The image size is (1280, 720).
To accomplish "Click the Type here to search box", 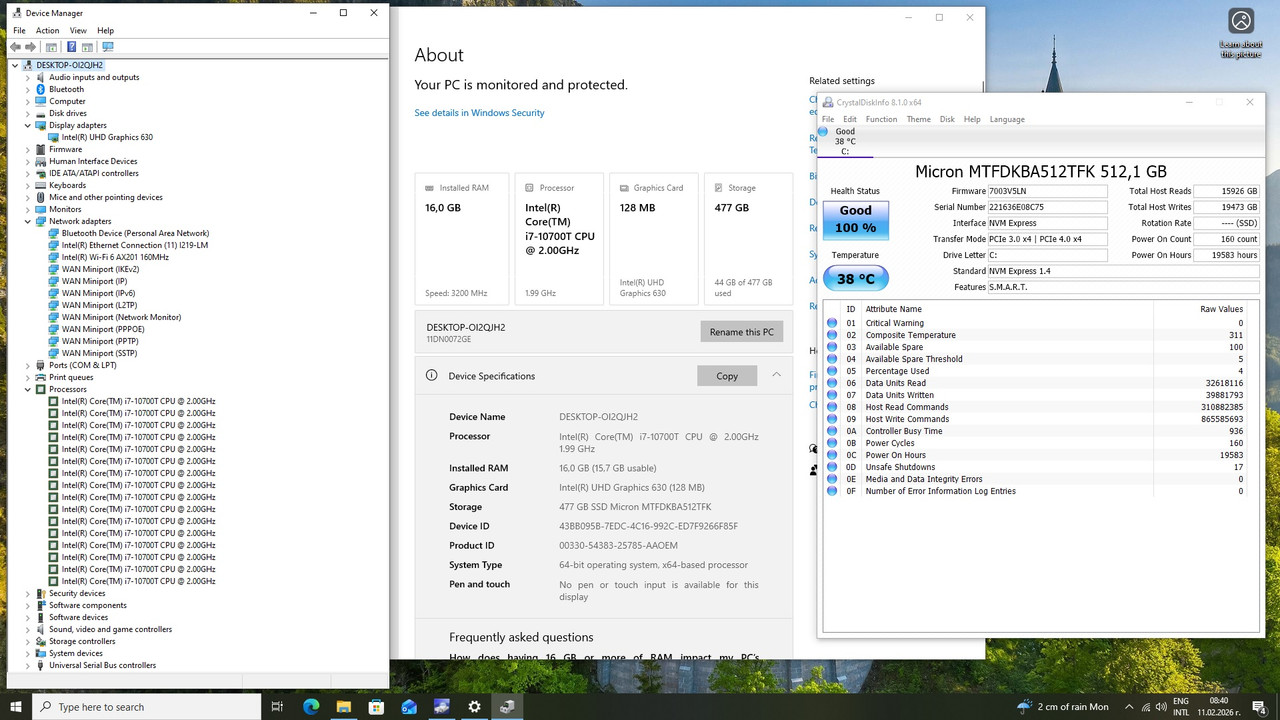I will [x=147, y=706].
